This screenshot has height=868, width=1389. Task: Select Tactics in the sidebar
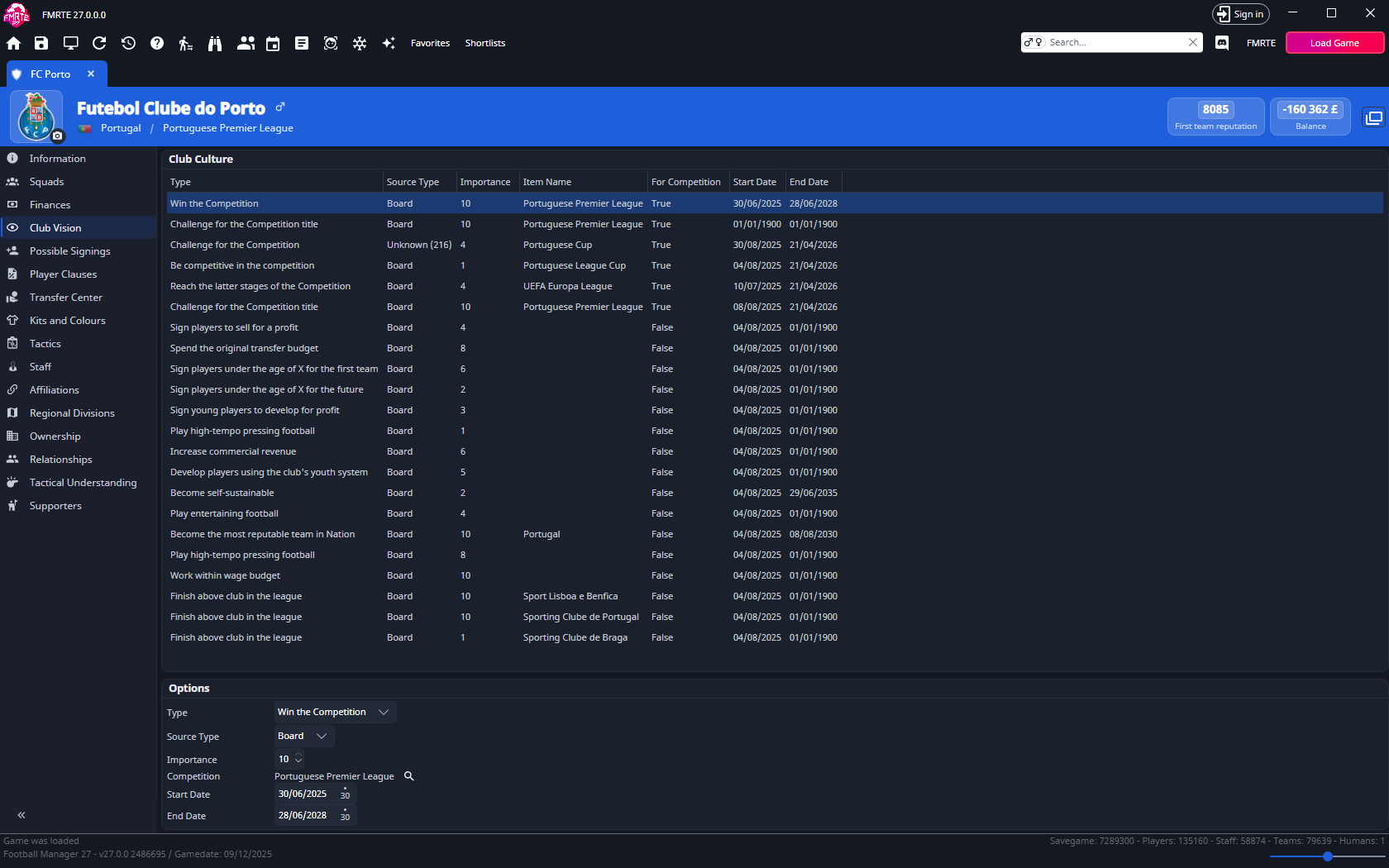pyautogui.click(x=78, y=344)
